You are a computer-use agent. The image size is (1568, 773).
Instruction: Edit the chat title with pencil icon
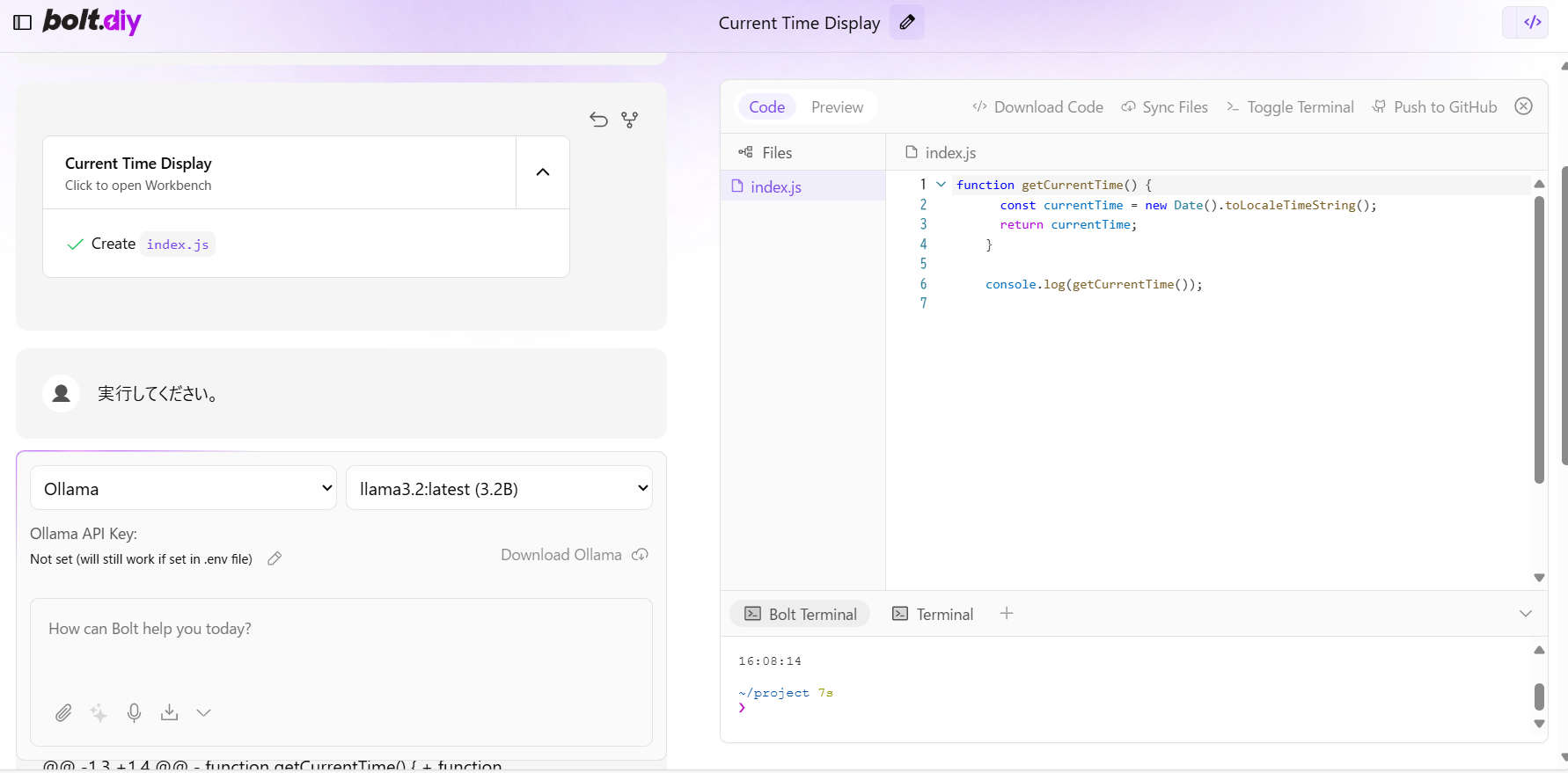click(907, 22)
